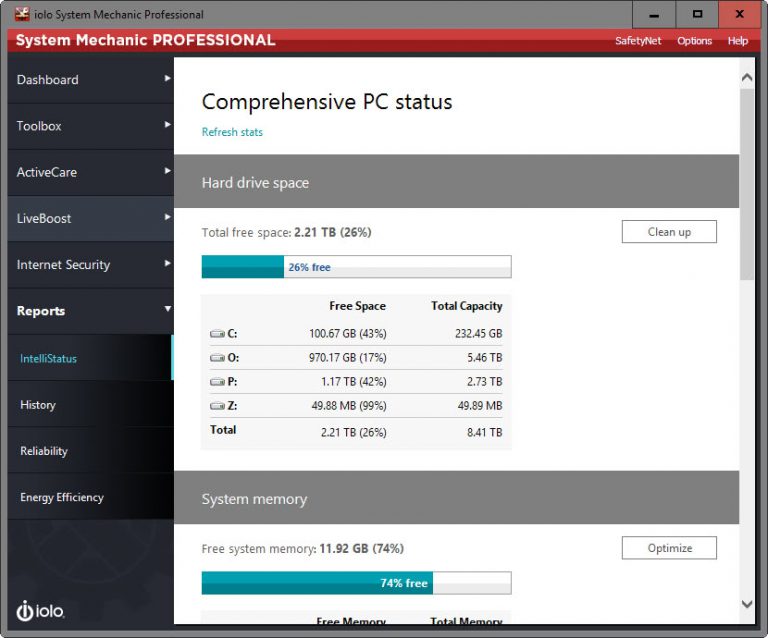Open the LiveBoost section
768x638 pixels.
point(91,218)
